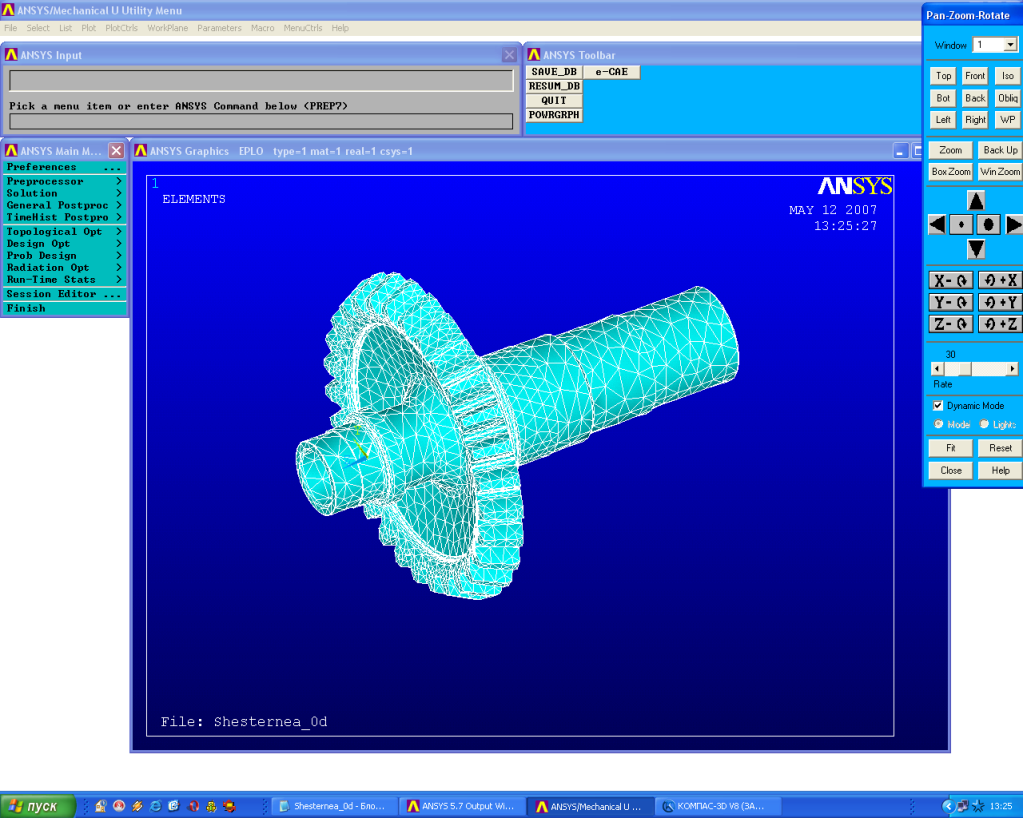Viewport: 1023px width, 818px height.
Task: Open Help in Pan-Zoom-Rotate panel
Action: (x=1000, y=470)
